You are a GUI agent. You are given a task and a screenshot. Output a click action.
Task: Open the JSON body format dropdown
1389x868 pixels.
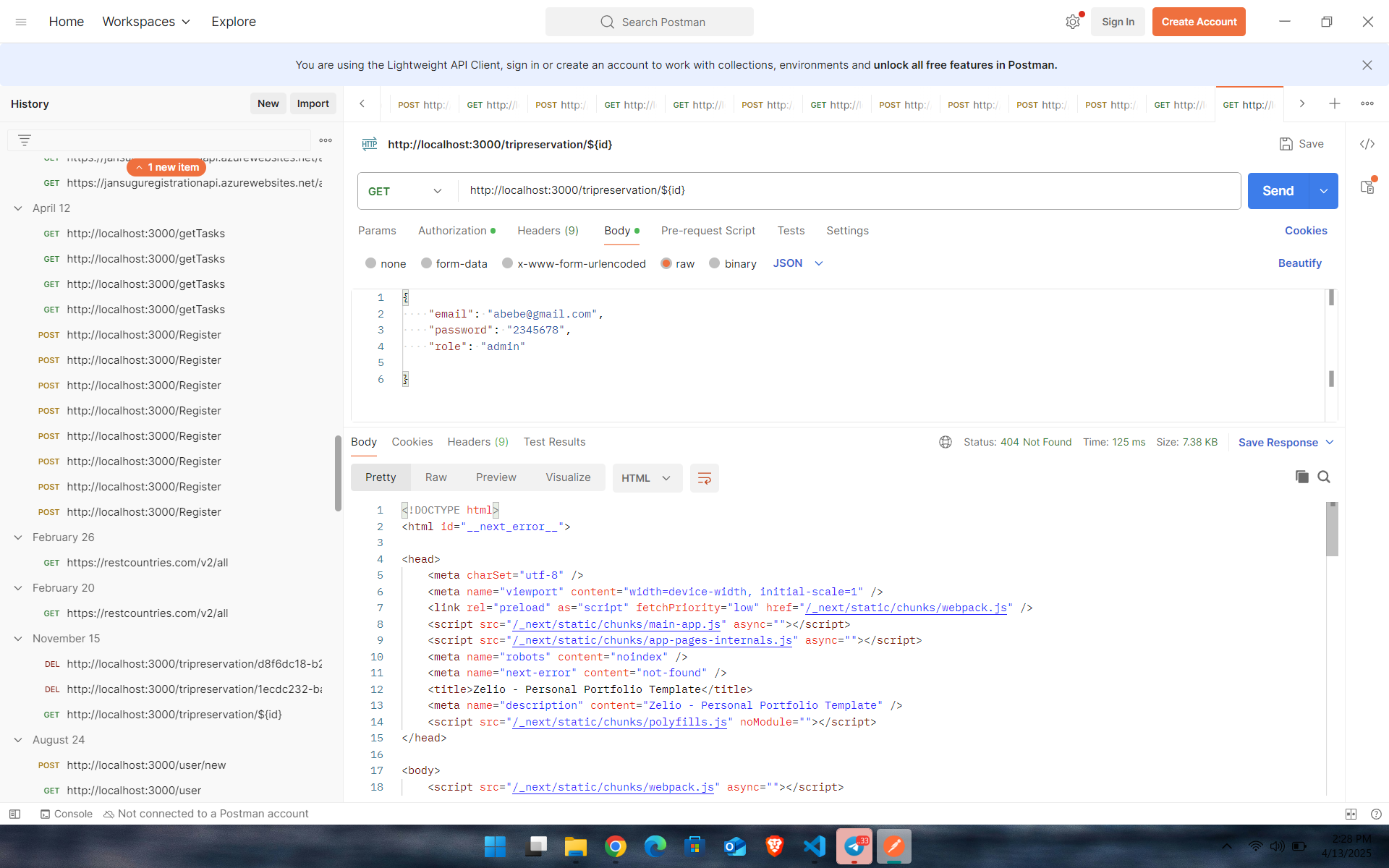tap(798, 263)
